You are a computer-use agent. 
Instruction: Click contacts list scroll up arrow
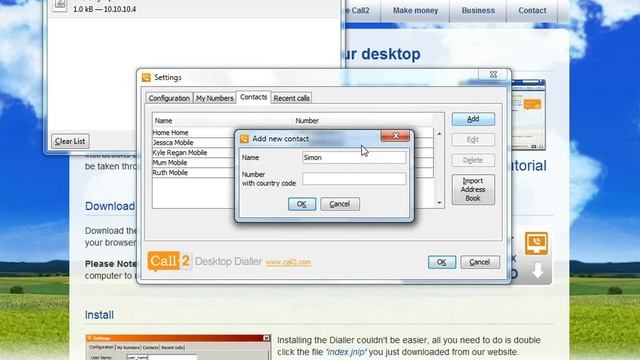(x=439, y=133)
